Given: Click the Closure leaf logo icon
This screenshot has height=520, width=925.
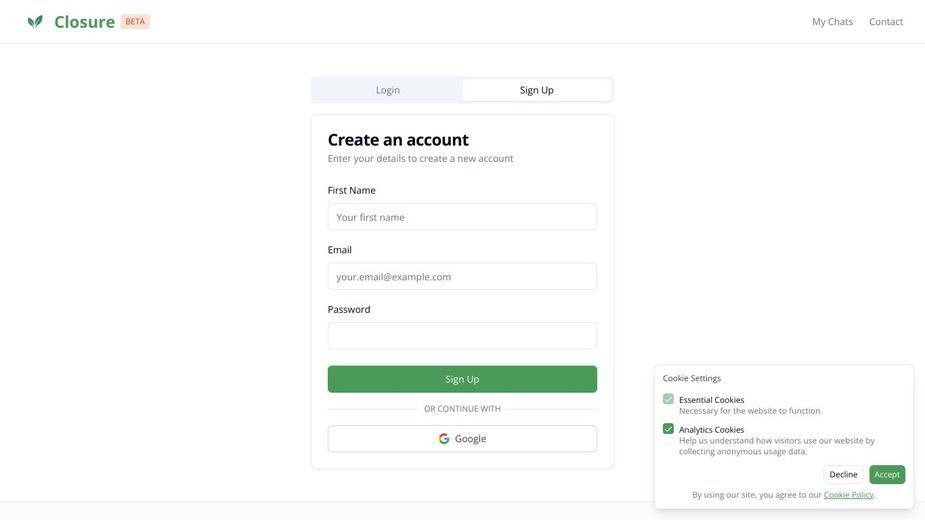Looking at the screenshot, I should (35, 22).
